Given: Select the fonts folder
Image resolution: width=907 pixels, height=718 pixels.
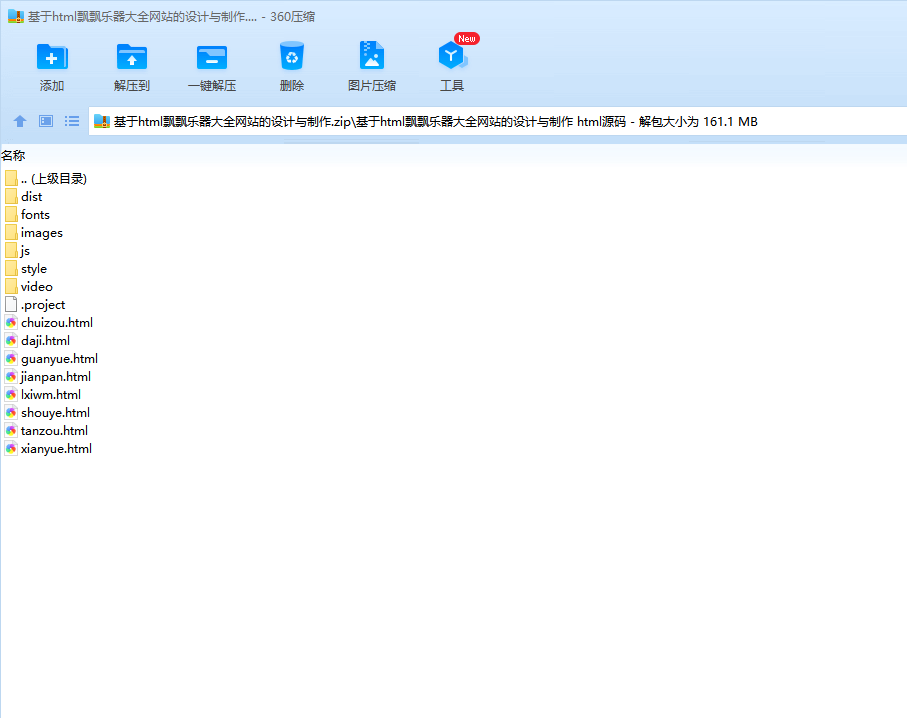Looking at the screenshot, I should 27,215.
